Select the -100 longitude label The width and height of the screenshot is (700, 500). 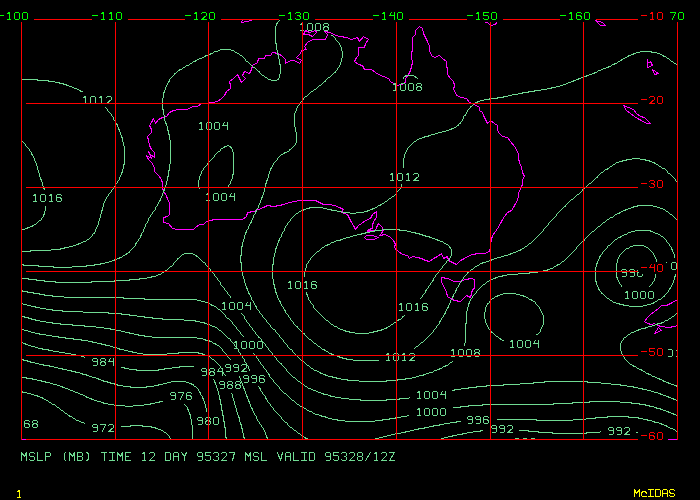(15, 16)
